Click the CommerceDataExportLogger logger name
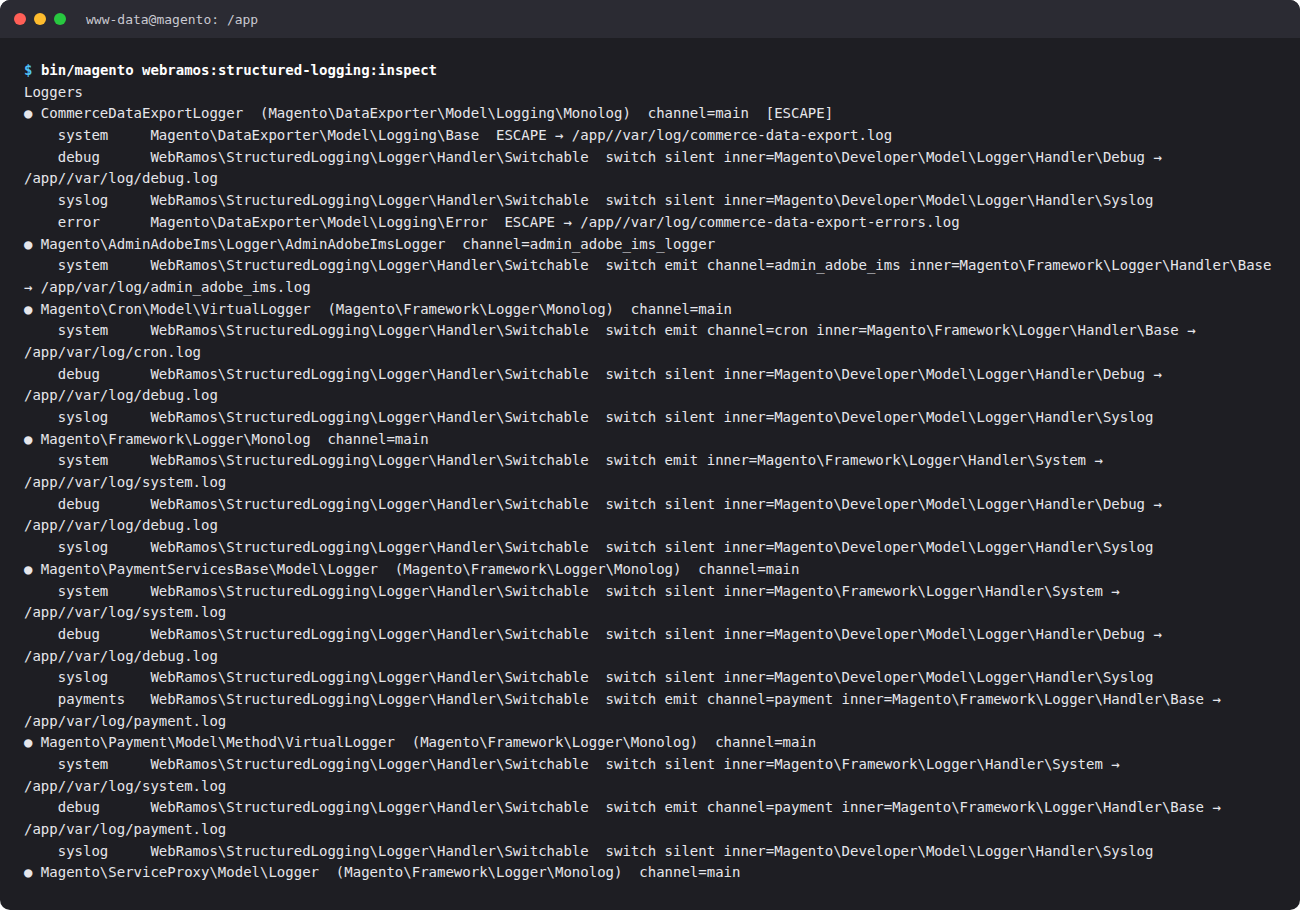 pos(142,113)
